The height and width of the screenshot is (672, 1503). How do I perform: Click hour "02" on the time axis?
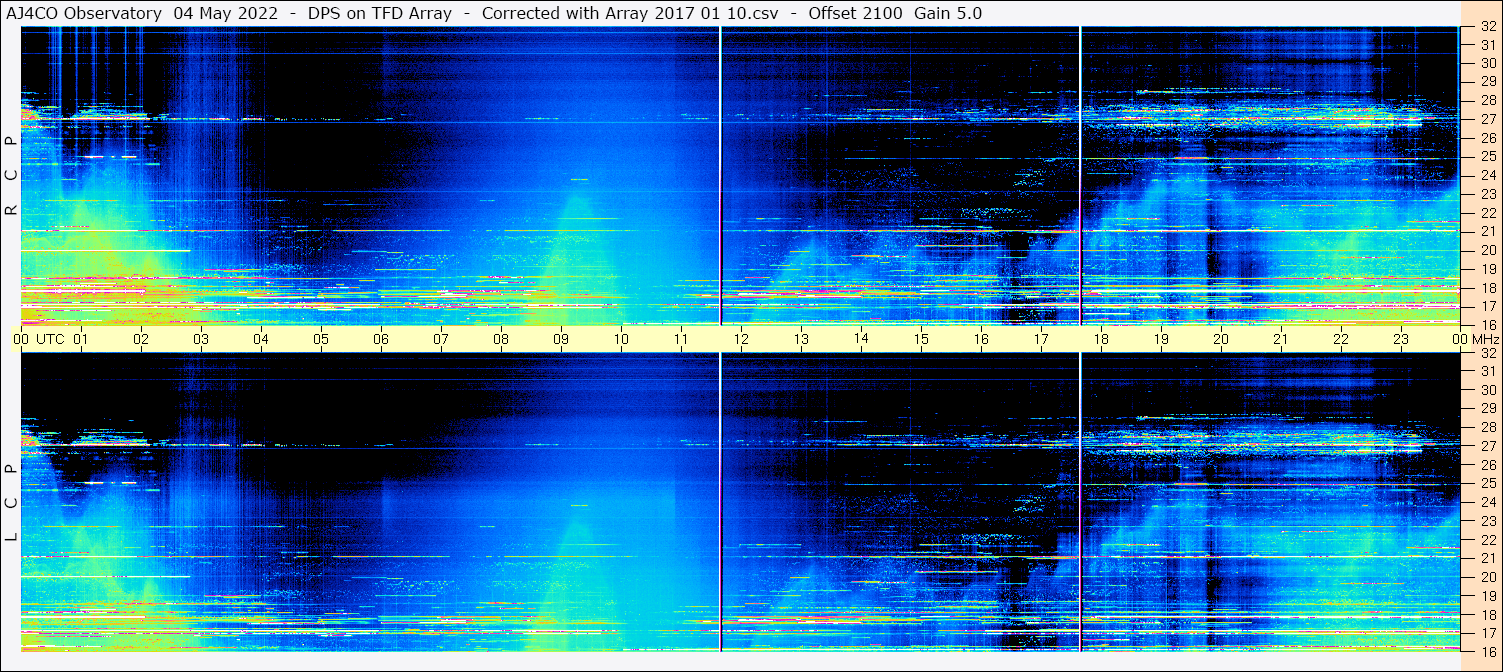[x=141, y=339]
